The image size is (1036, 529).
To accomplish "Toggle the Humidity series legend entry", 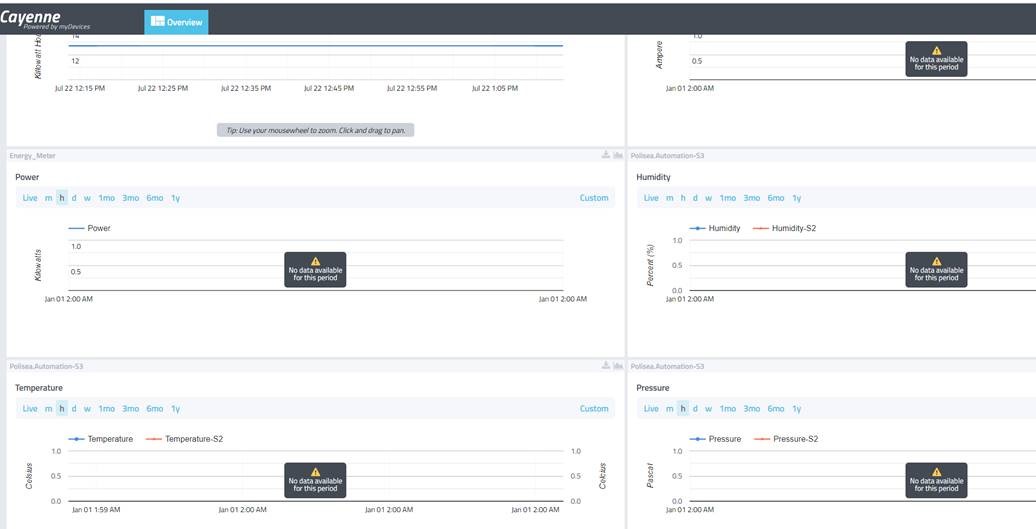I will tap(715, 228).
